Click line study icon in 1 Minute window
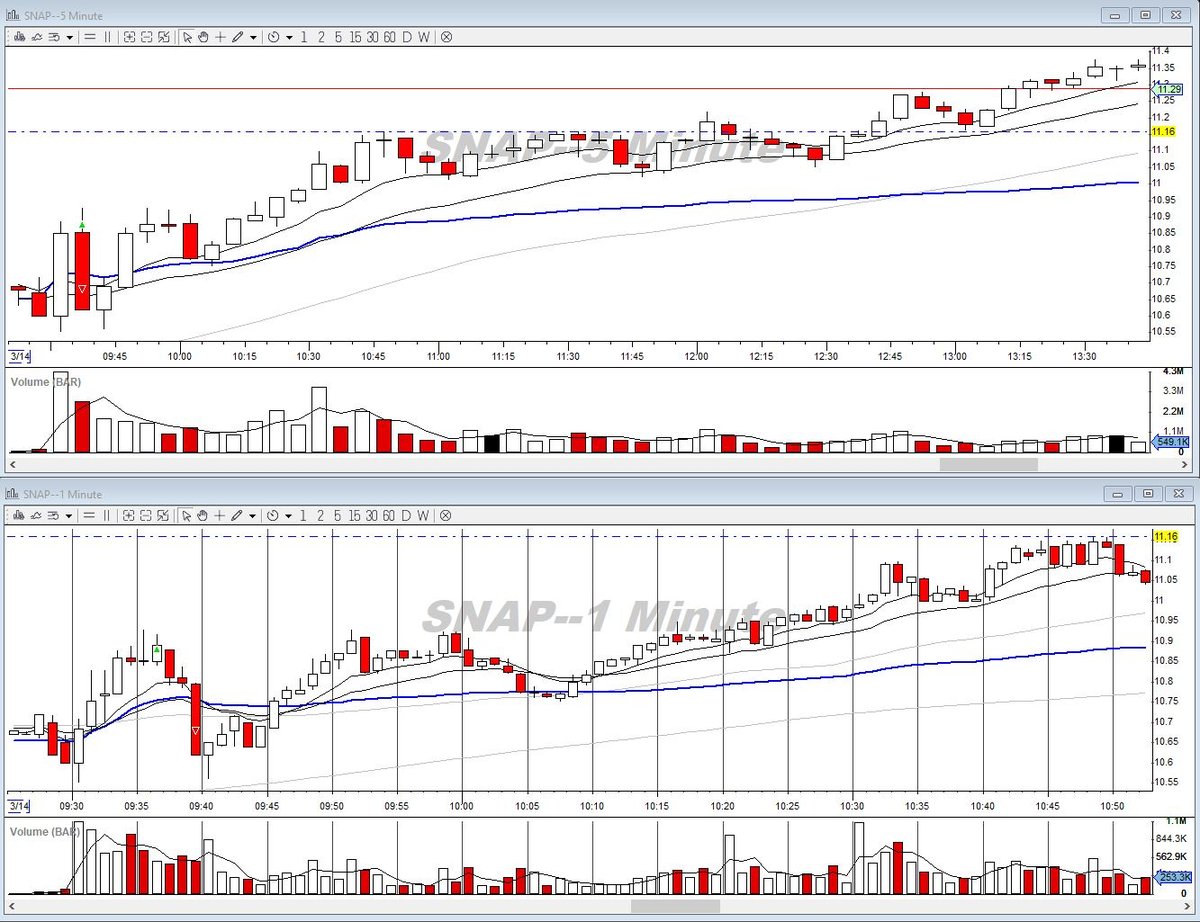 pos(36,515)
